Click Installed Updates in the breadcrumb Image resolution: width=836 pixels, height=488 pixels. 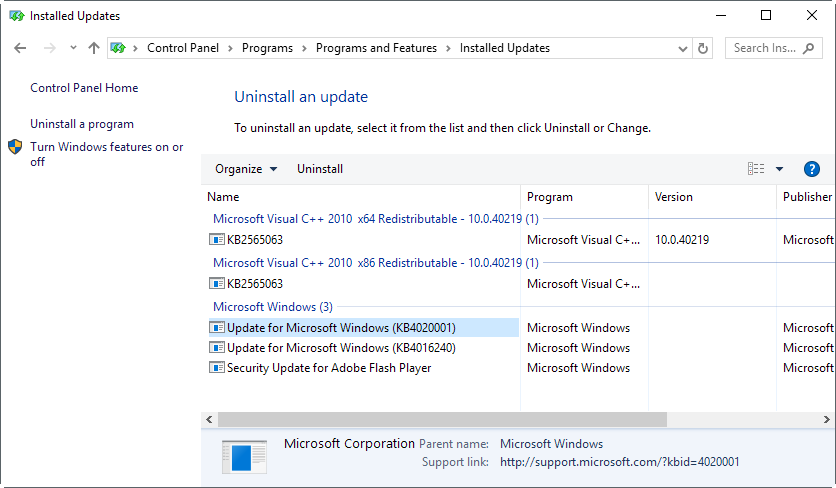click(x=505, y=48)
